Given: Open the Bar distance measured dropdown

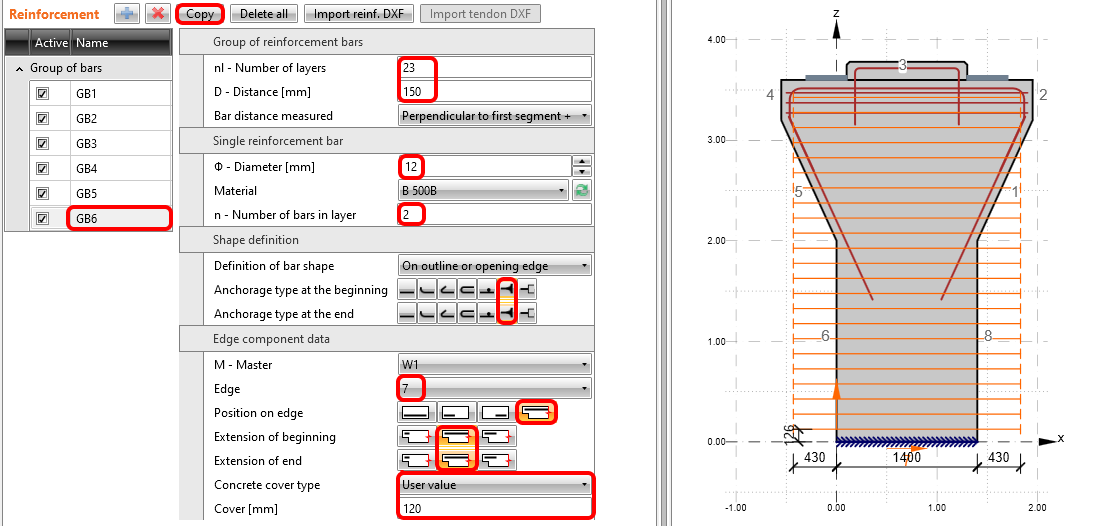Looking at the screenshot, I should point(494,116).
